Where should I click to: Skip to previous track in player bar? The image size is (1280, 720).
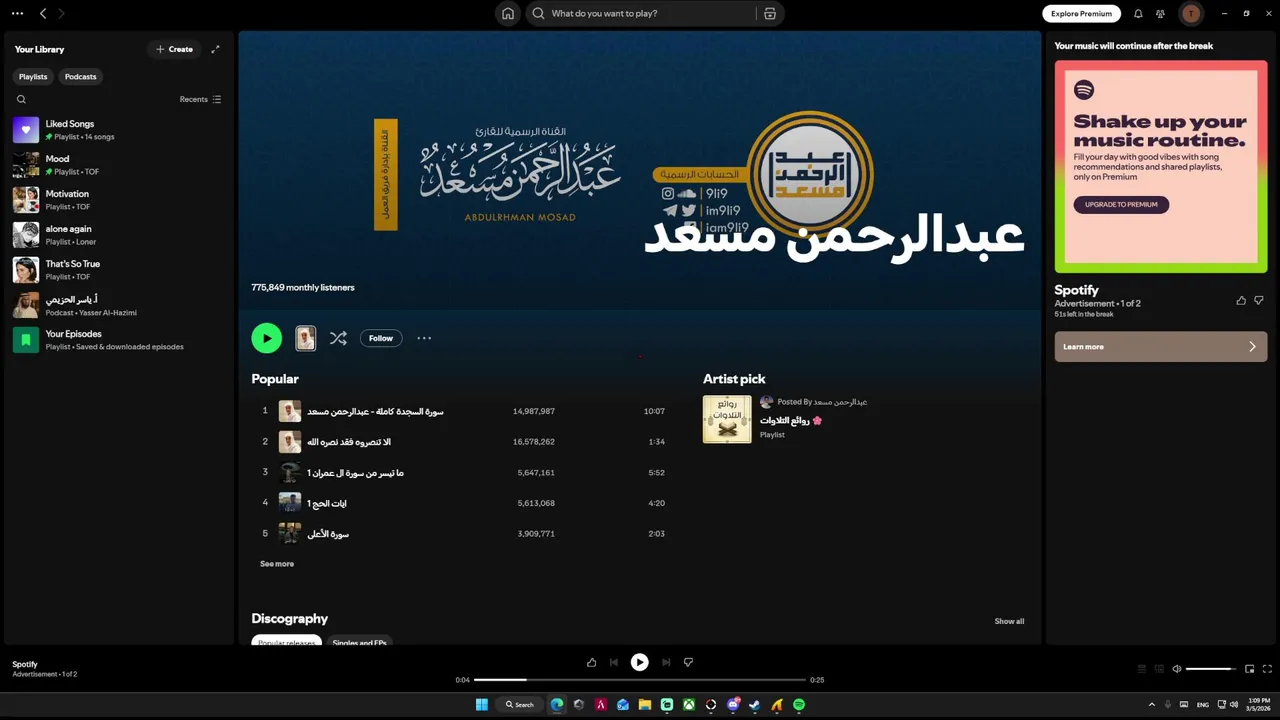click(x=614, y=662)
